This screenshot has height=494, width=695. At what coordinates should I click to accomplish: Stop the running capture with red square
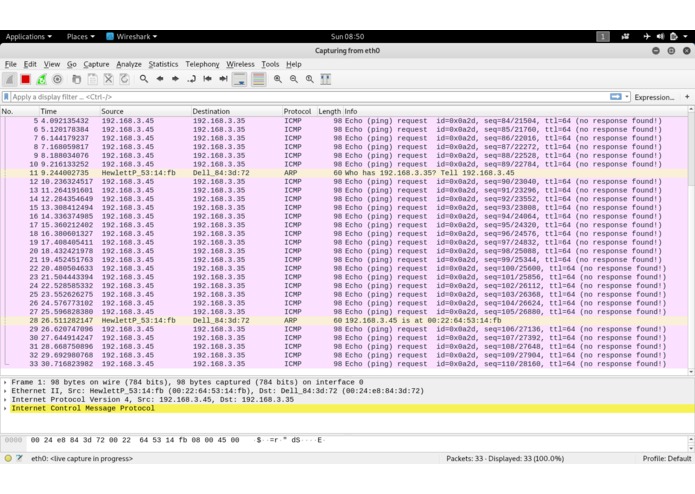25,79
